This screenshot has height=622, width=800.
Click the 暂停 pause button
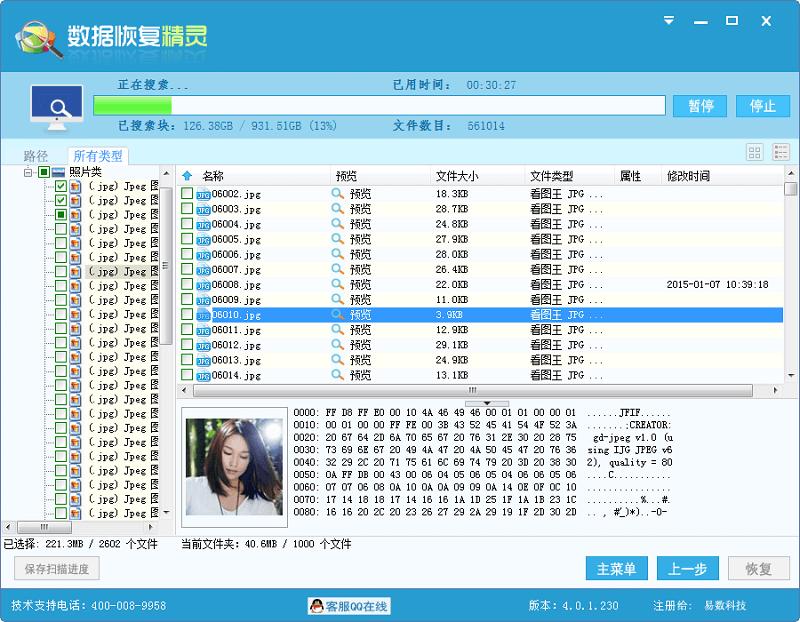coord(699,105)
